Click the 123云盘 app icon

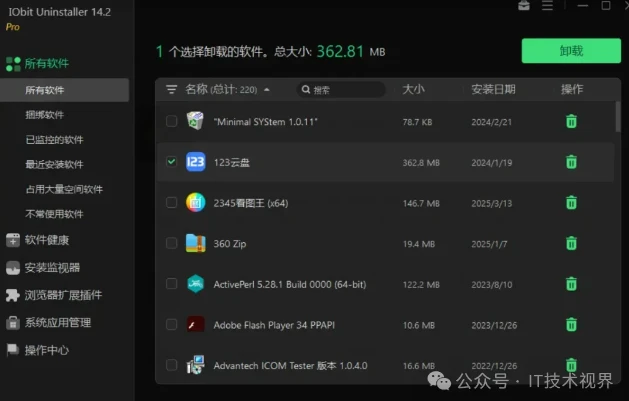click(x=195, y=162)
